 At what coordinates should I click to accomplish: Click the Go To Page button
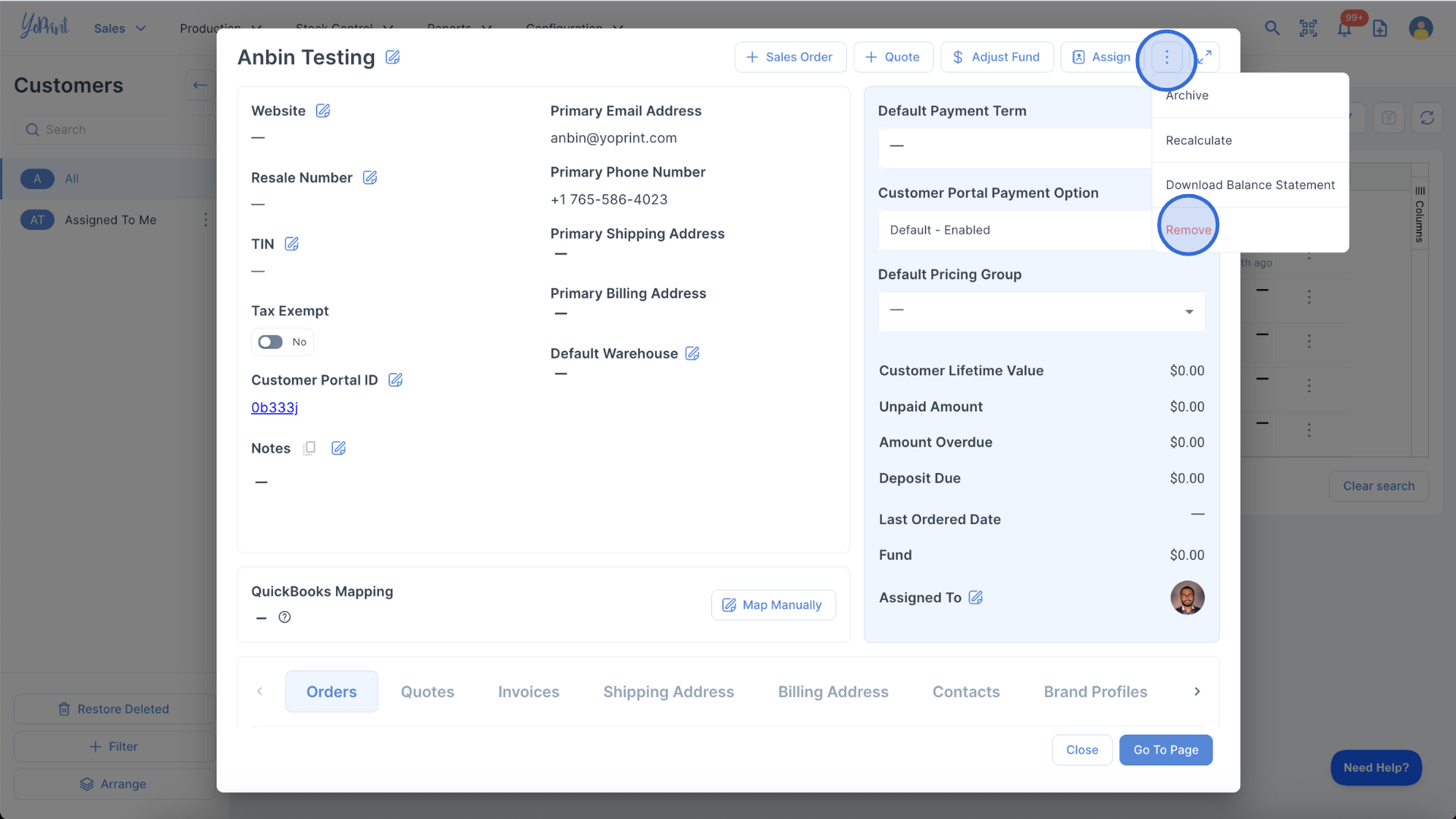1166,750
